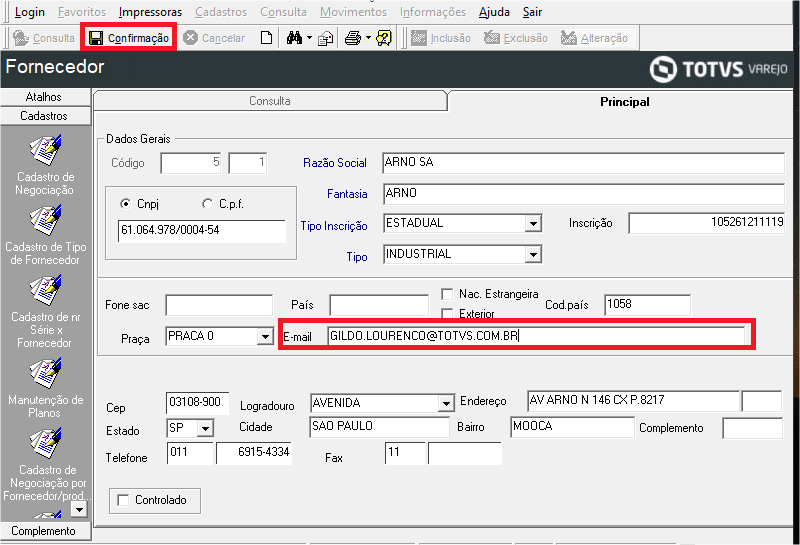This screenshot has width=800, height=545.
Task: Open Cadastro de nr Série x Fornecedor icon
Action: (45, 290)
